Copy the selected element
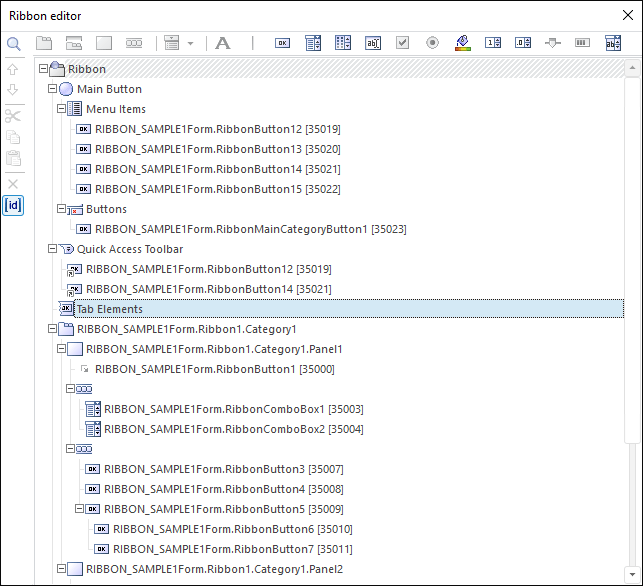This screenshot has width=643, height=586. pyautogui.click(x=13, y=137)
